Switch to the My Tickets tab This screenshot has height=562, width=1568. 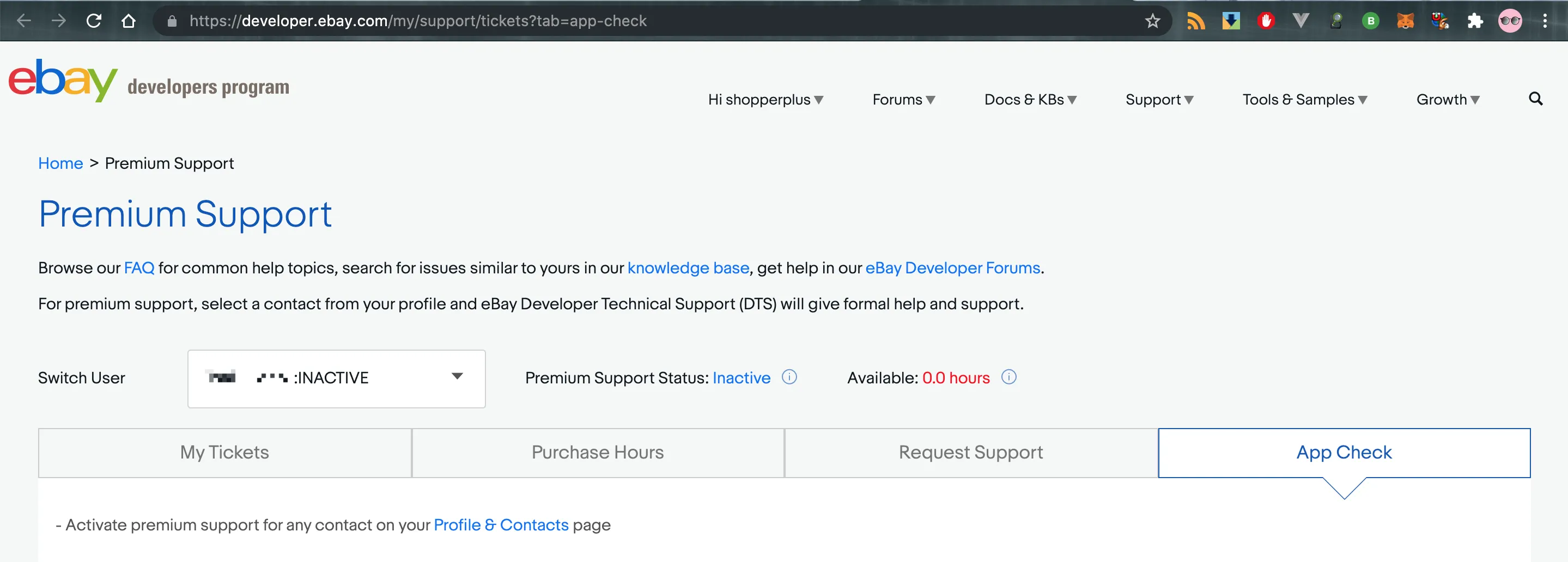pyautogui.click(x=224, y=453)
